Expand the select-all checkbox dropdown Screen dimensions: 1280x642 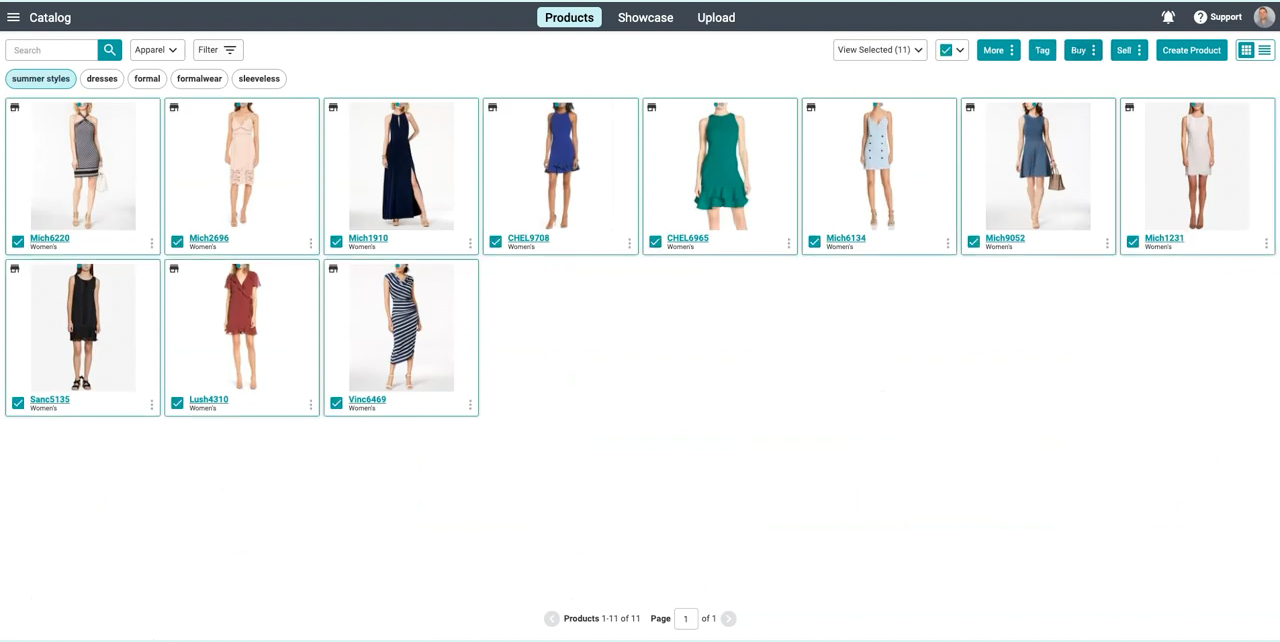click(x=960, y=50)
